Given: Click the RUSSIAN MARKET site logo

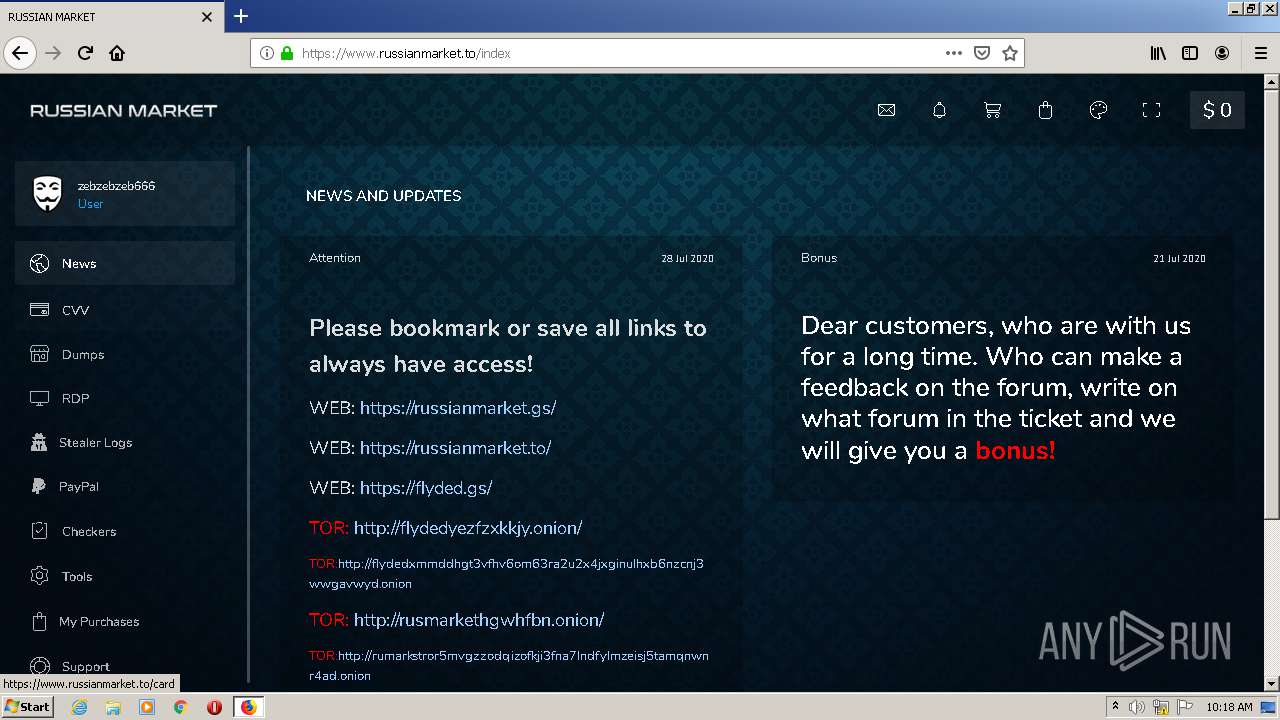Looking at the screenshot, I should tap(123, 110).
